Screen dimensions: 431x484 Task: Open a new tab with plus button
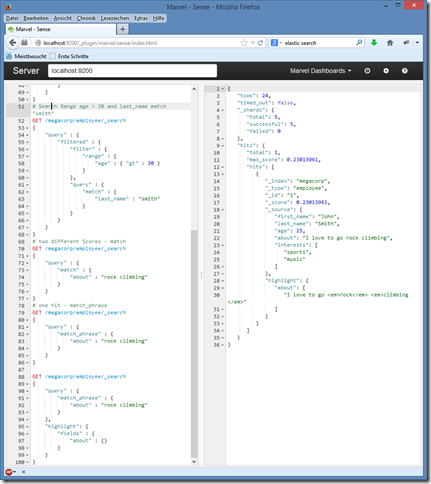tap(123, 29)
